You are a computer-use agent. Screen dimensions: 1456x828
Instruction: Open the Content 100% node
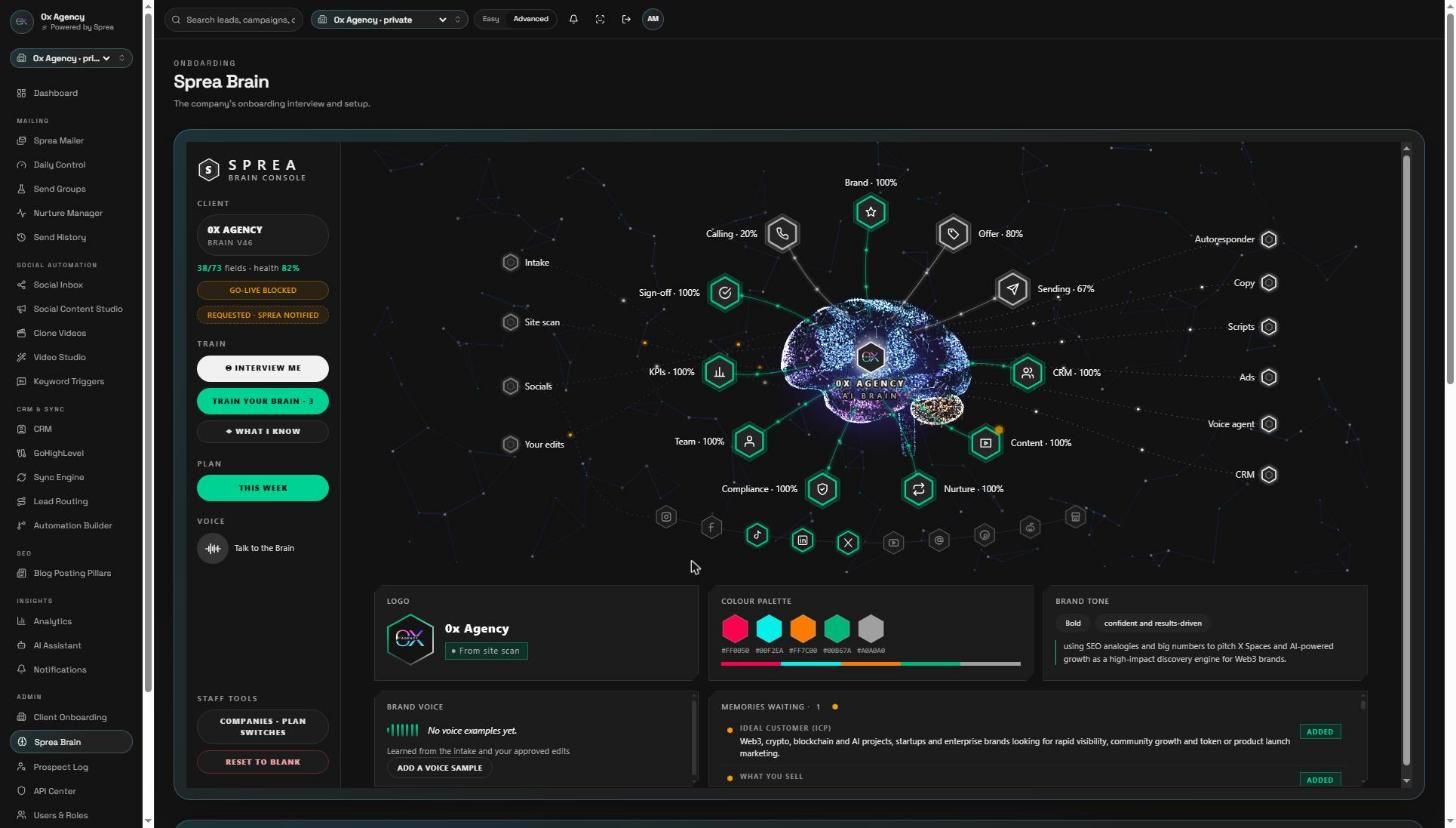[x=986, y=442]
